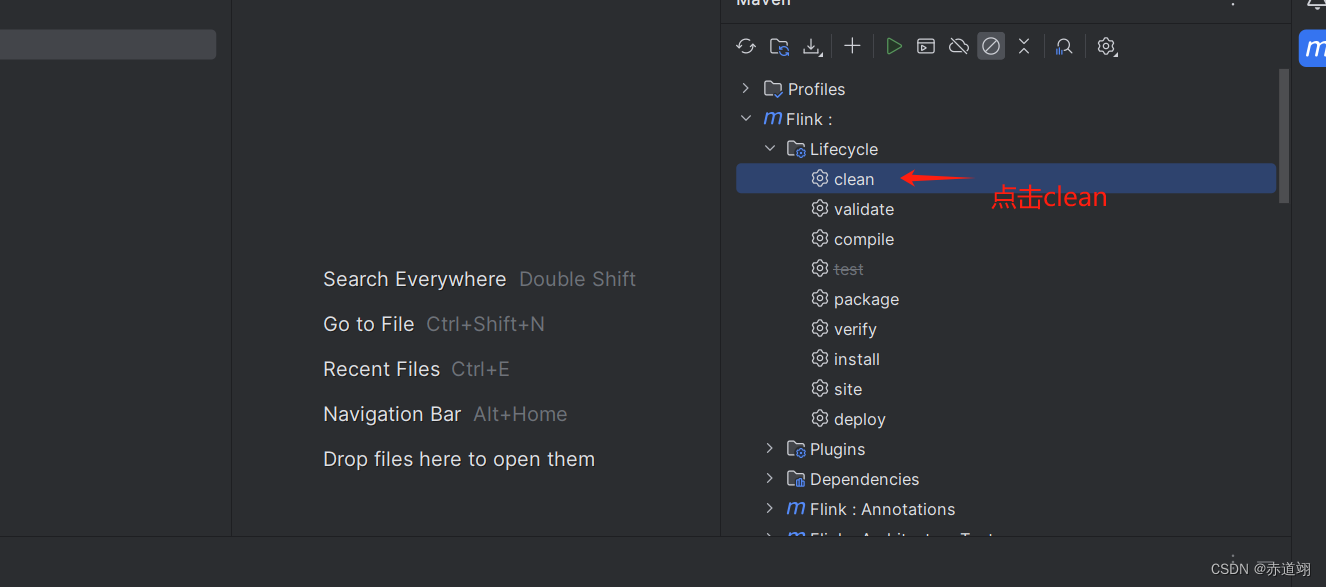
Task: Open Execute Maven Goal dialog icon
Action: coord(926,46)
